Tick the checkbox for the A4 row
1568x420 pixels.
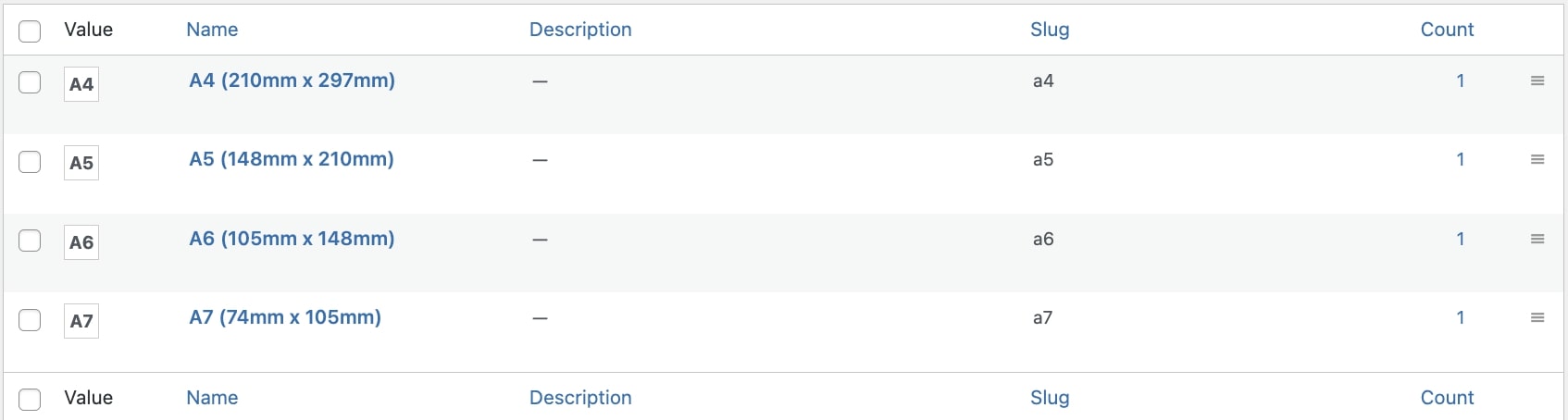point(30,82)
